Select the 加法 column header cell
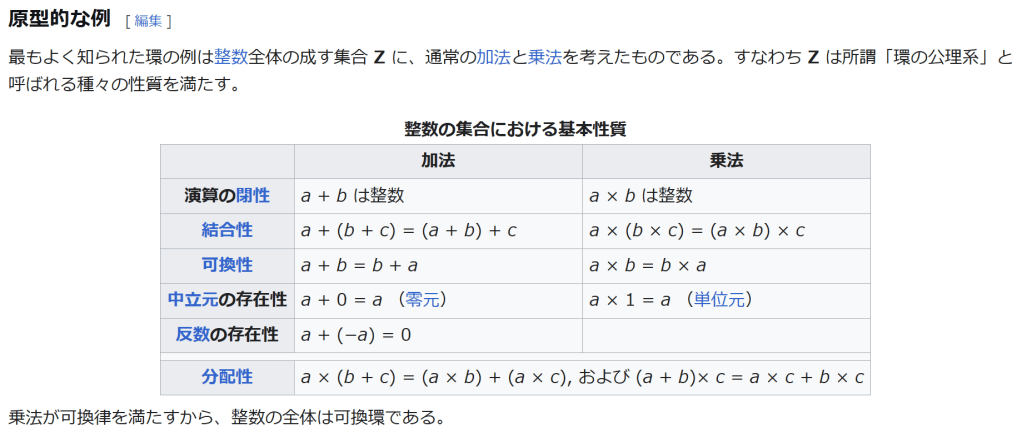1022x432 pixels. pos(438,161)
